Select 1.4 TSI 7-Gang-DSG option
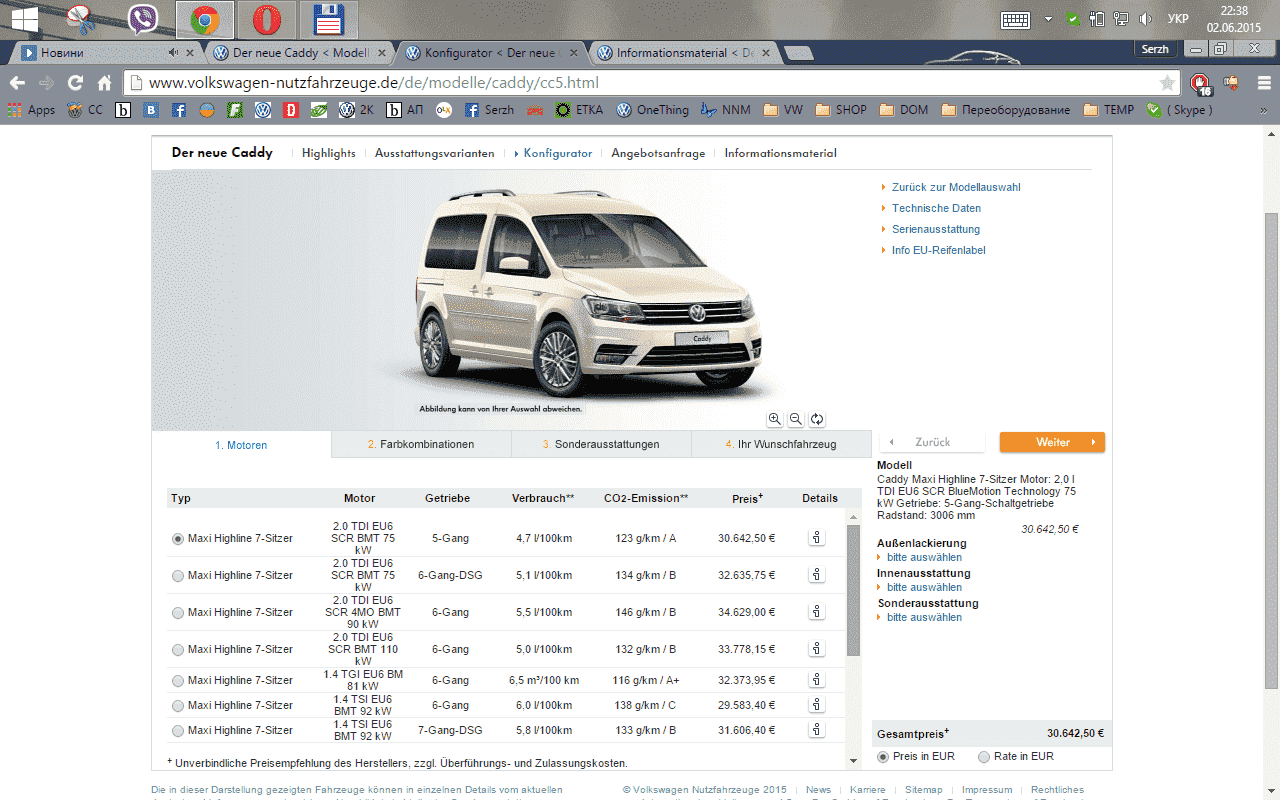The height and width of the screenshot is (800, 1280). 178,730
